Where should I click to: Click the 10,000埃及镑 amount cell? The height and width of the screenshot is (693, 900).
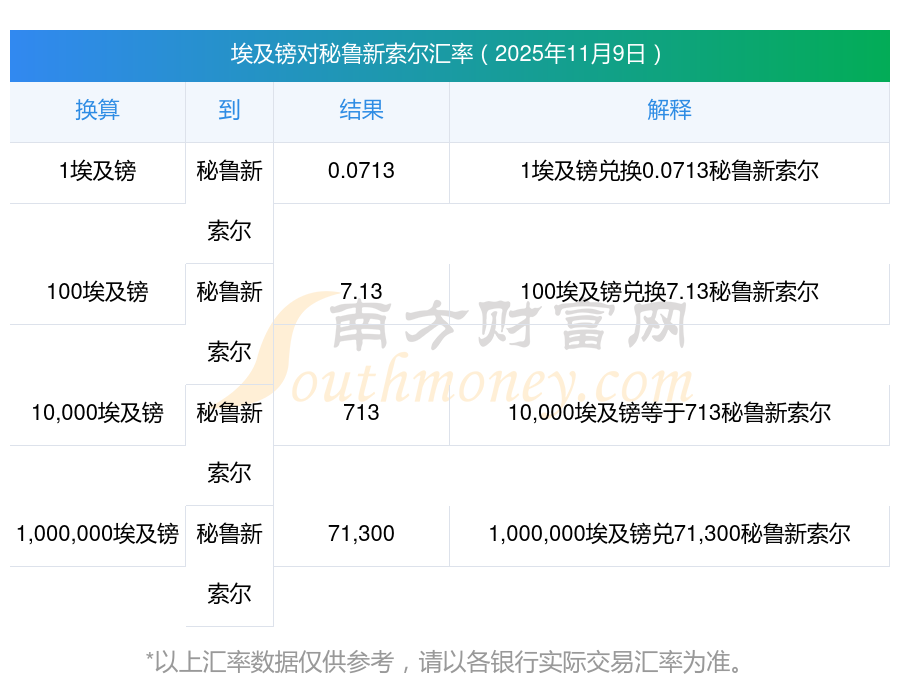(97, 413)
